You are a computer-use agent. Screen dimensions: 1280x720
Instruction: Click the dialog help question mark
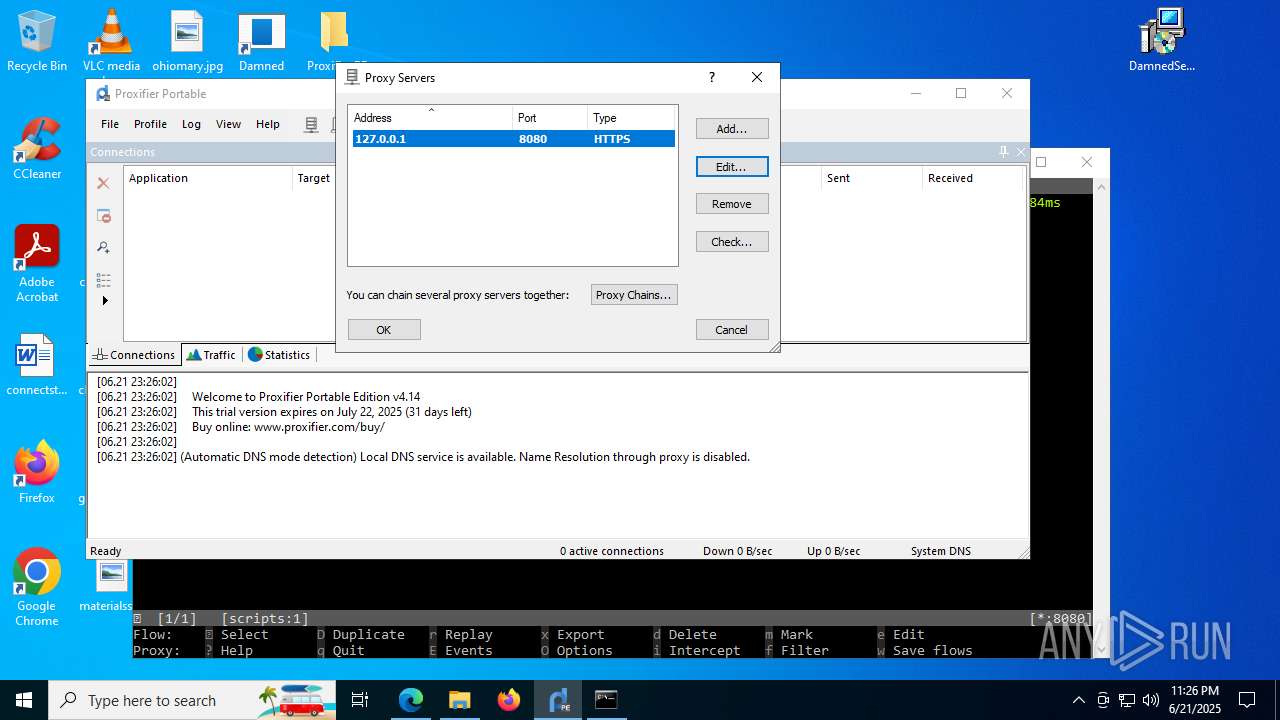(712, 77)
